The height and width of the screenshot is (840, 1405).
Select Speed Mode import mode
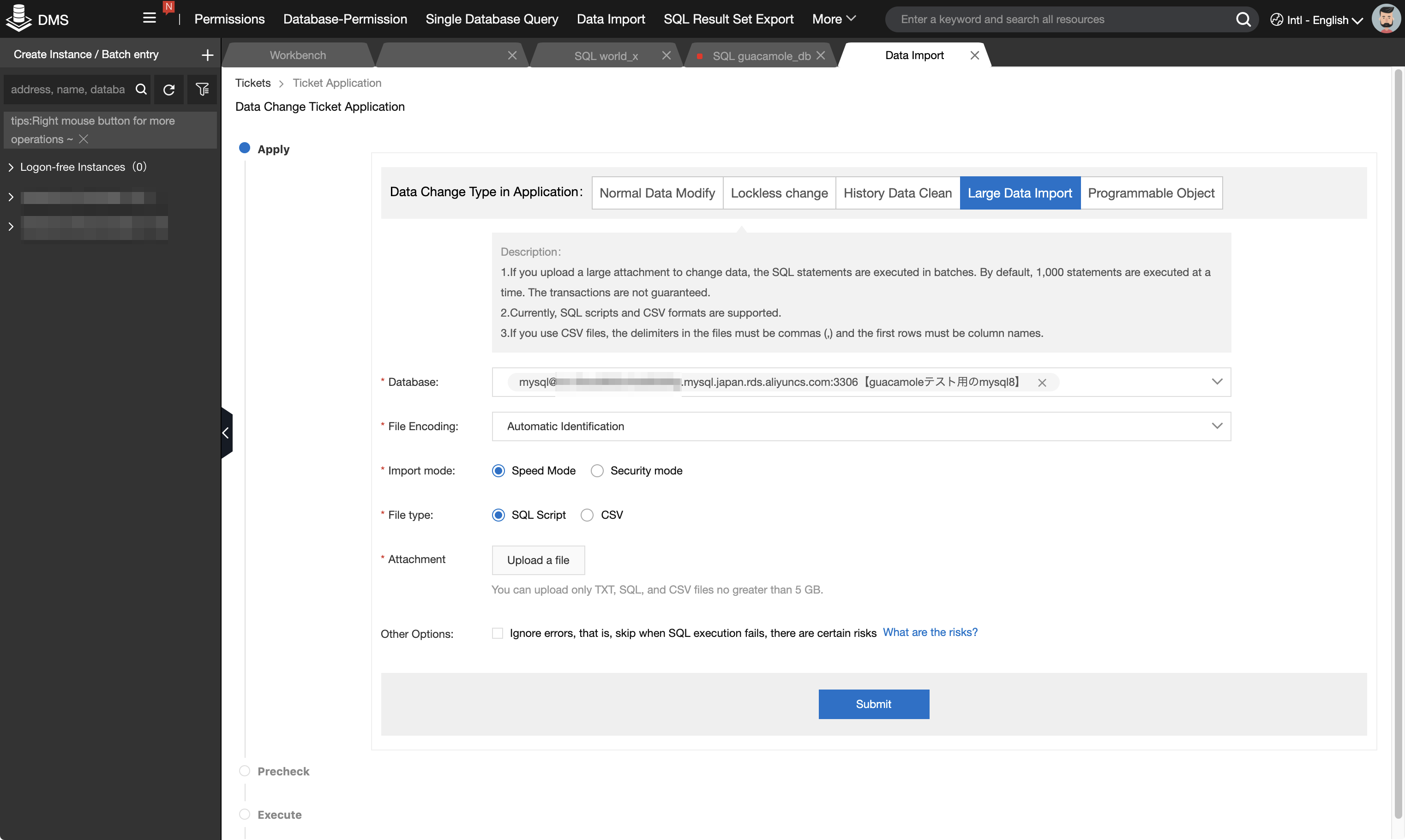coord(498,471)
